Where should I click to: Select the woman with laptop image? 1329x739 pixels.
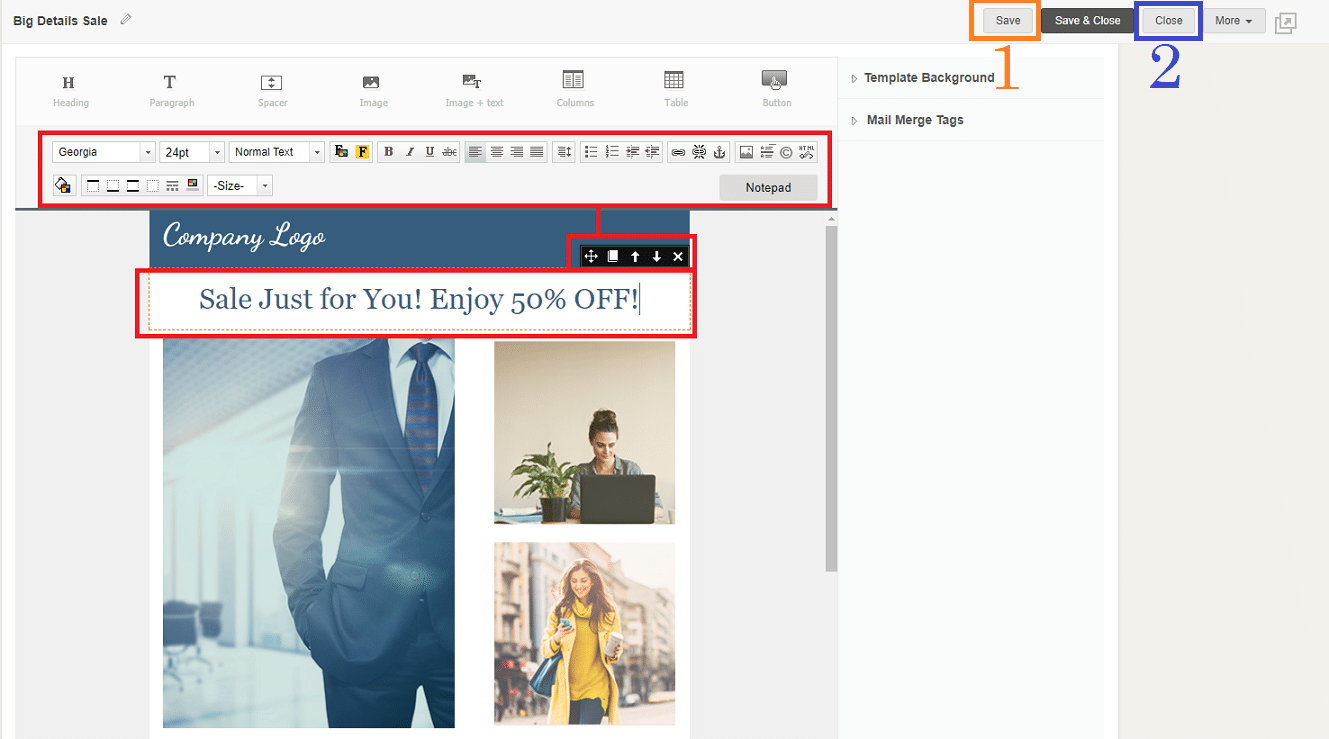[584, 432]
